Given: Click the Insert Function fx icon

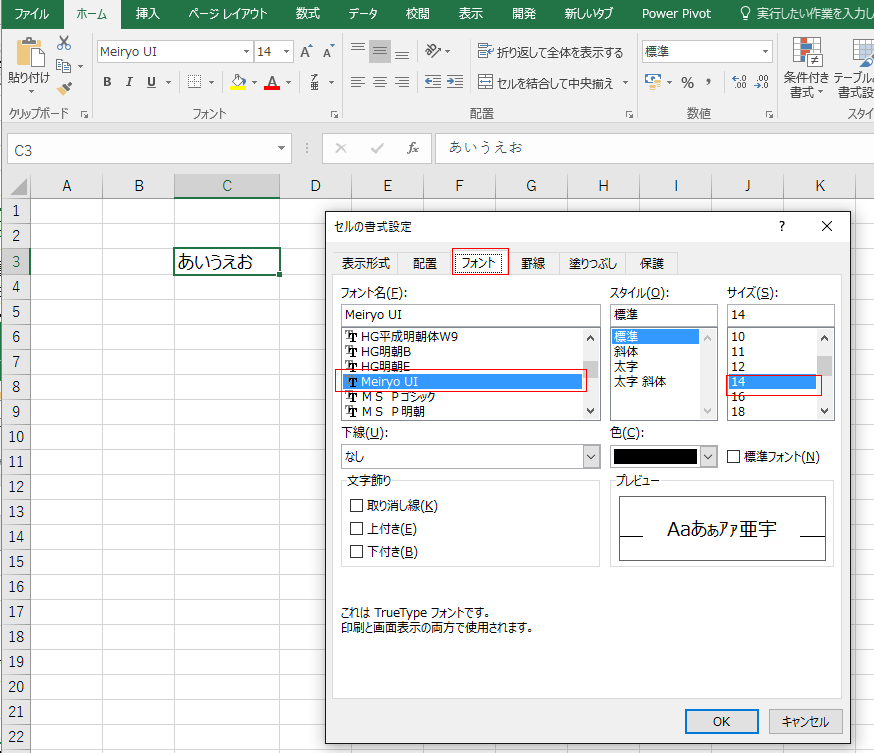Looking at the screenshot, I should click(412, 148).
